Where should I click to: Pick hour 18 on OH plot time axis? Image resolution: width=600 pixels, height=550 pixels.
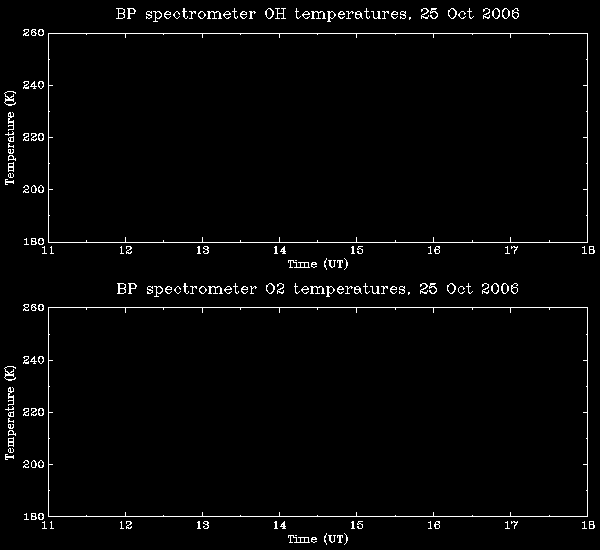click(588, 250)
